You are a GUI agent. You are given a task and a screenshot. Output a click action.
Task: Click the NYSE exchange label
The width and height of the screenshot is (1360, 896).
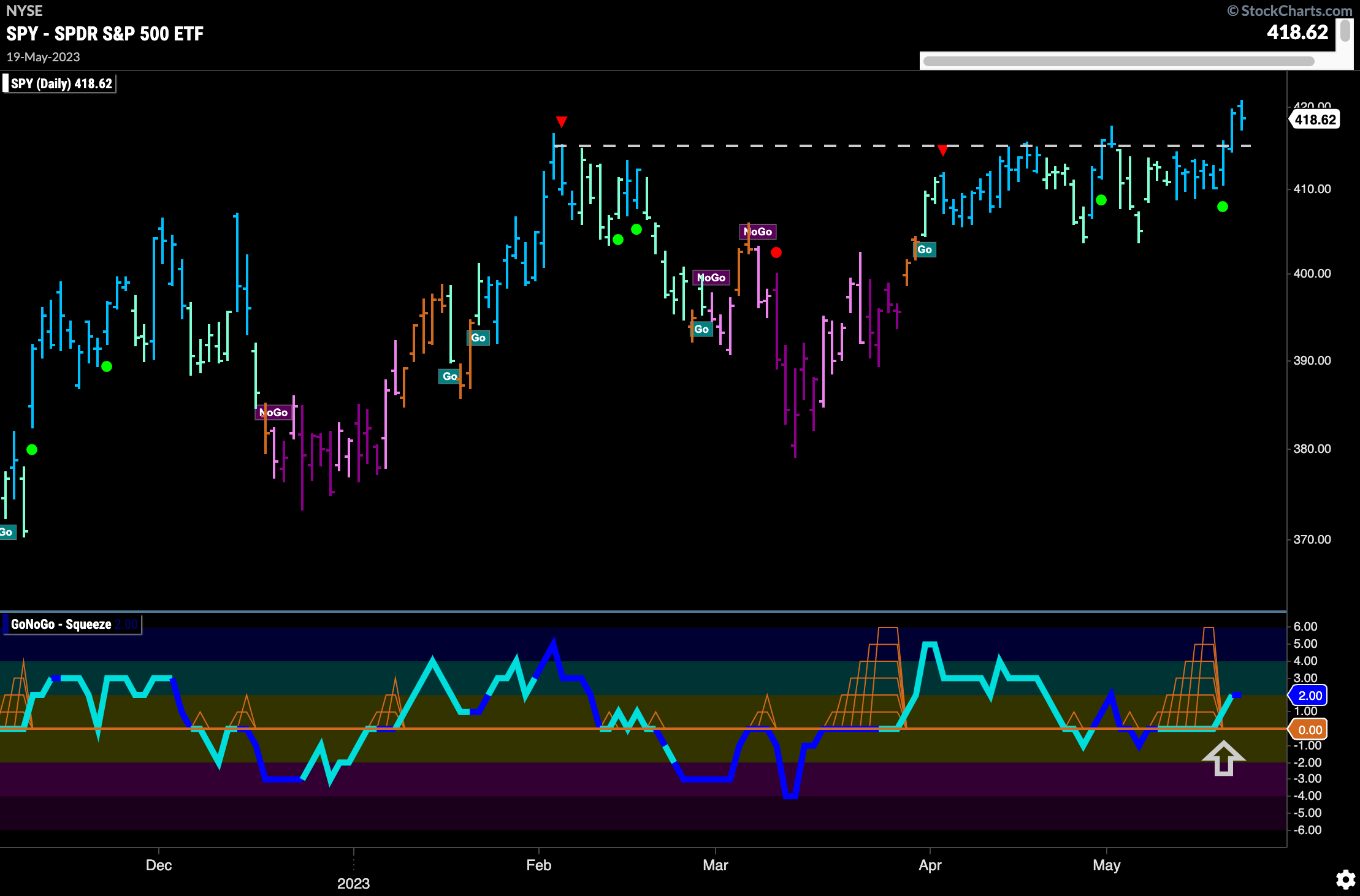(x=25, y=11)
